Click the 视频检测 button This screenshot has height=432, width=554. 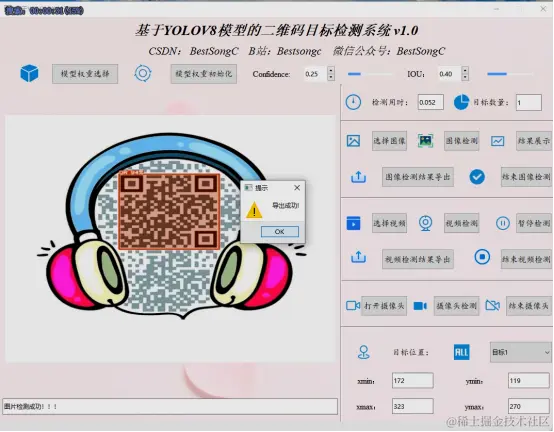(x=461, y=223)
